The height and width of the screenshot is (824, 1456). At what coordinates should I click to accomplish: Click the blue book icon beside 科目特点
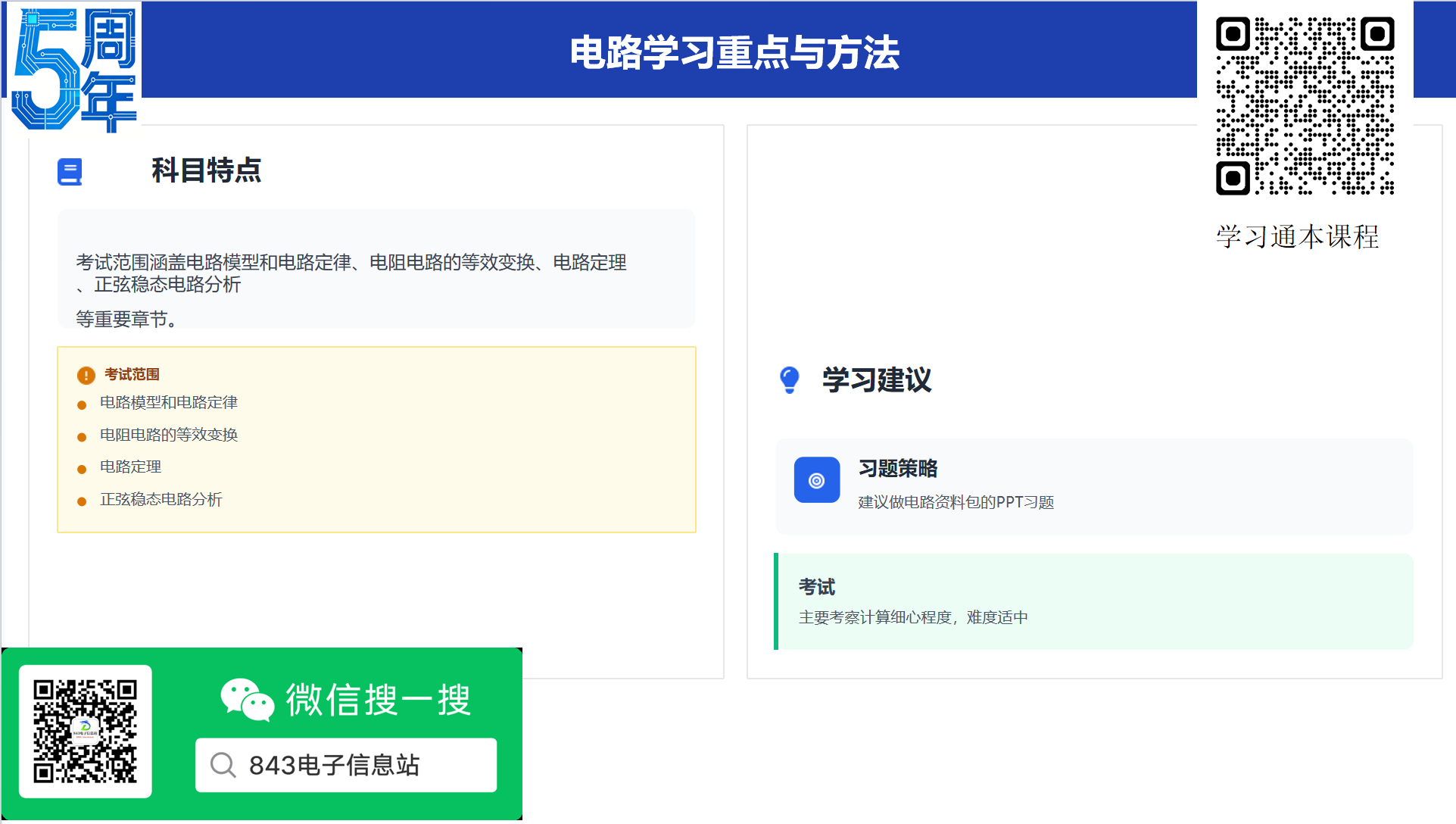click(70, 172)
